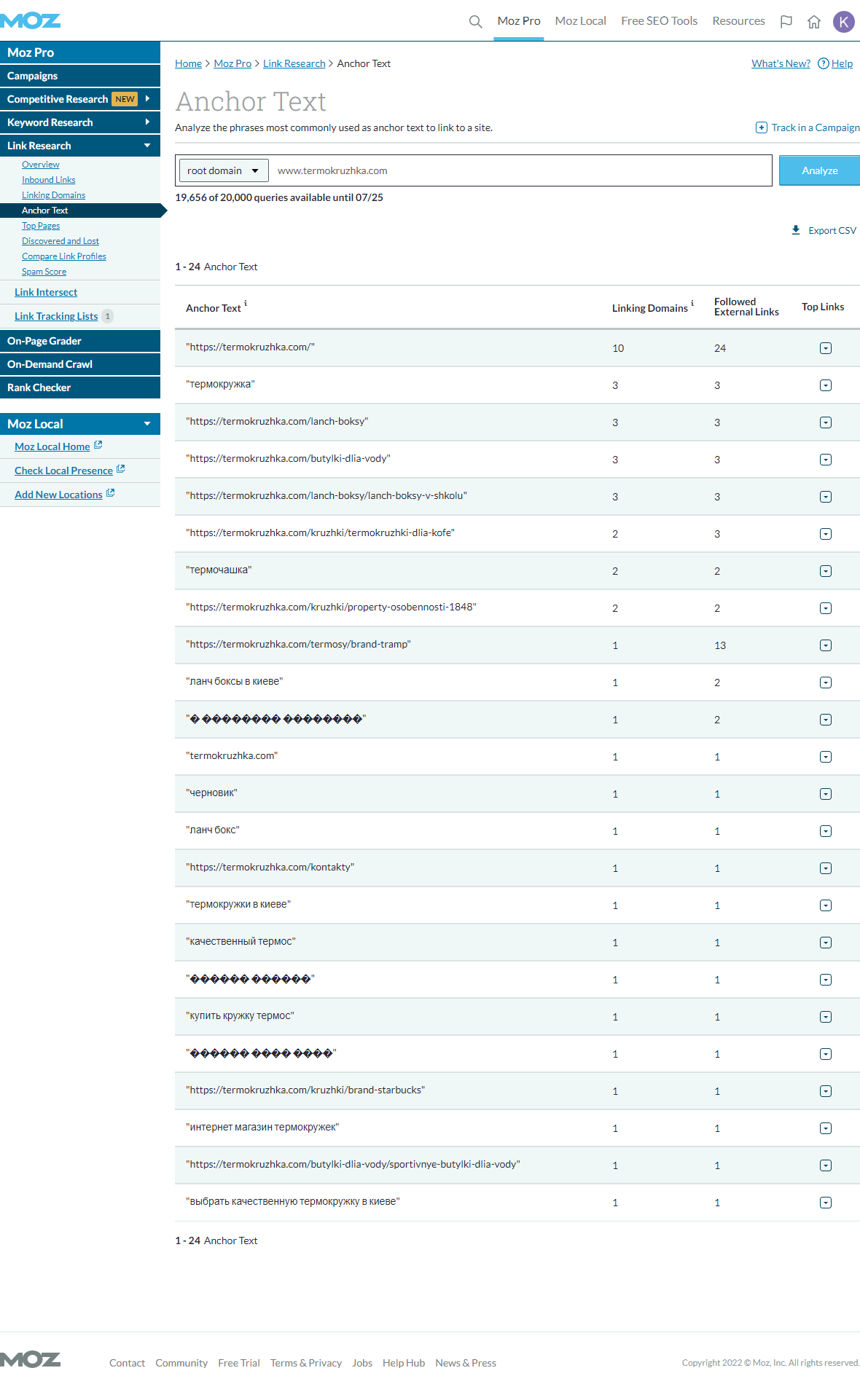Open the Resources menu
The height and width of the screenshot is (1400, 860).
[739, 21]
